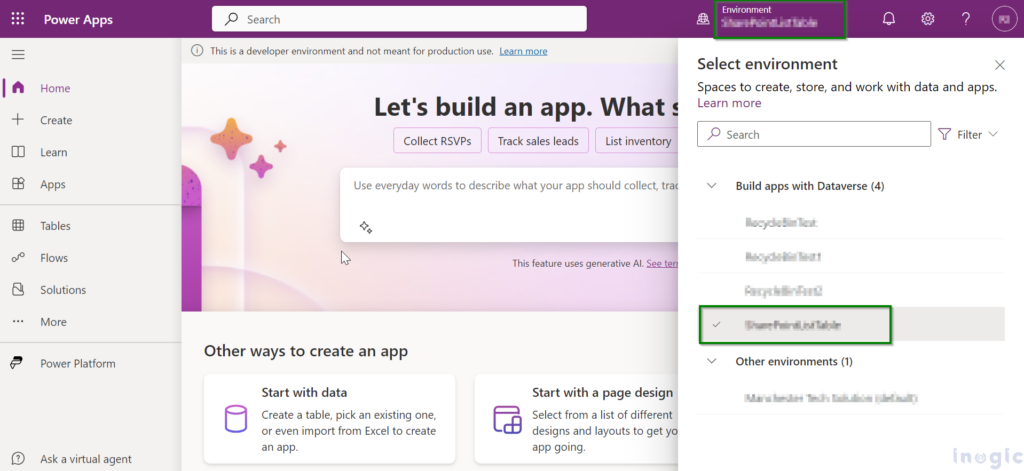Open Learn more link in developer banner
Image resolution: width=1024 pixels, height=471 pixels.
(x=523, y=51)
